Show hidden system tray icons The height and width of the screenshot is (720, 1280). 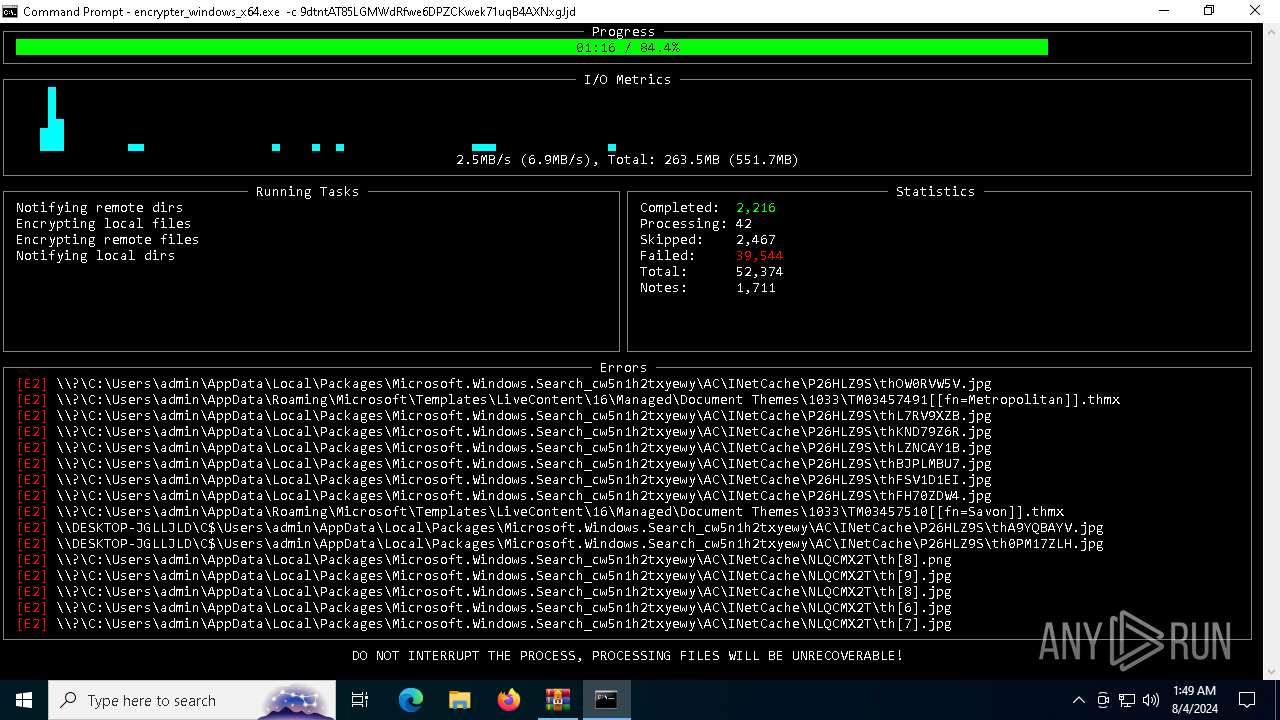coord(1078,700)
